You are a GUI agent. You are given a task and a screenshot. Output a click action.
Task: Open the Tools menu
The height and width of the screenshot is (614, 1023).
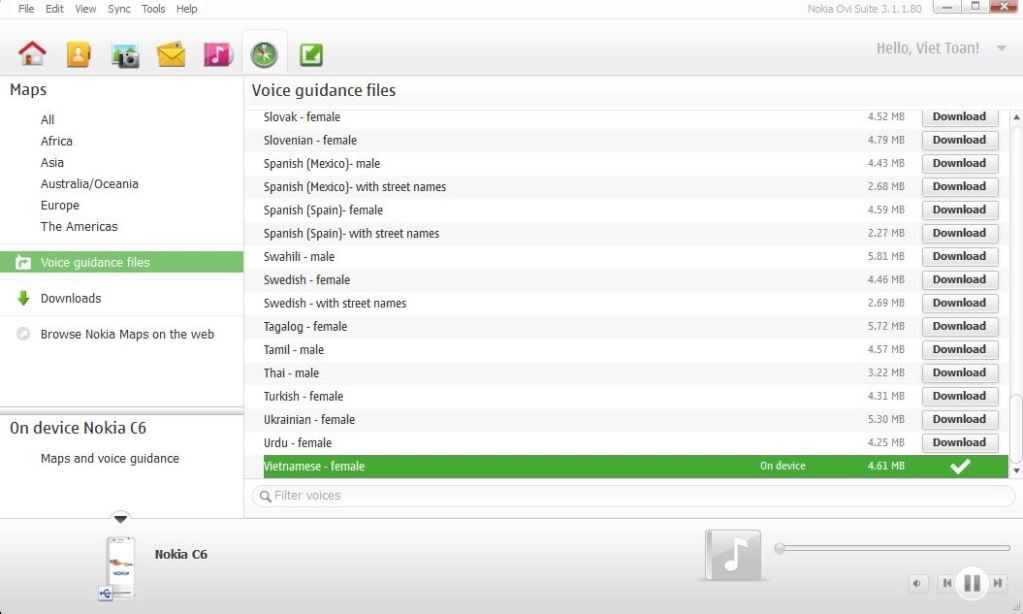click(153, 8)
